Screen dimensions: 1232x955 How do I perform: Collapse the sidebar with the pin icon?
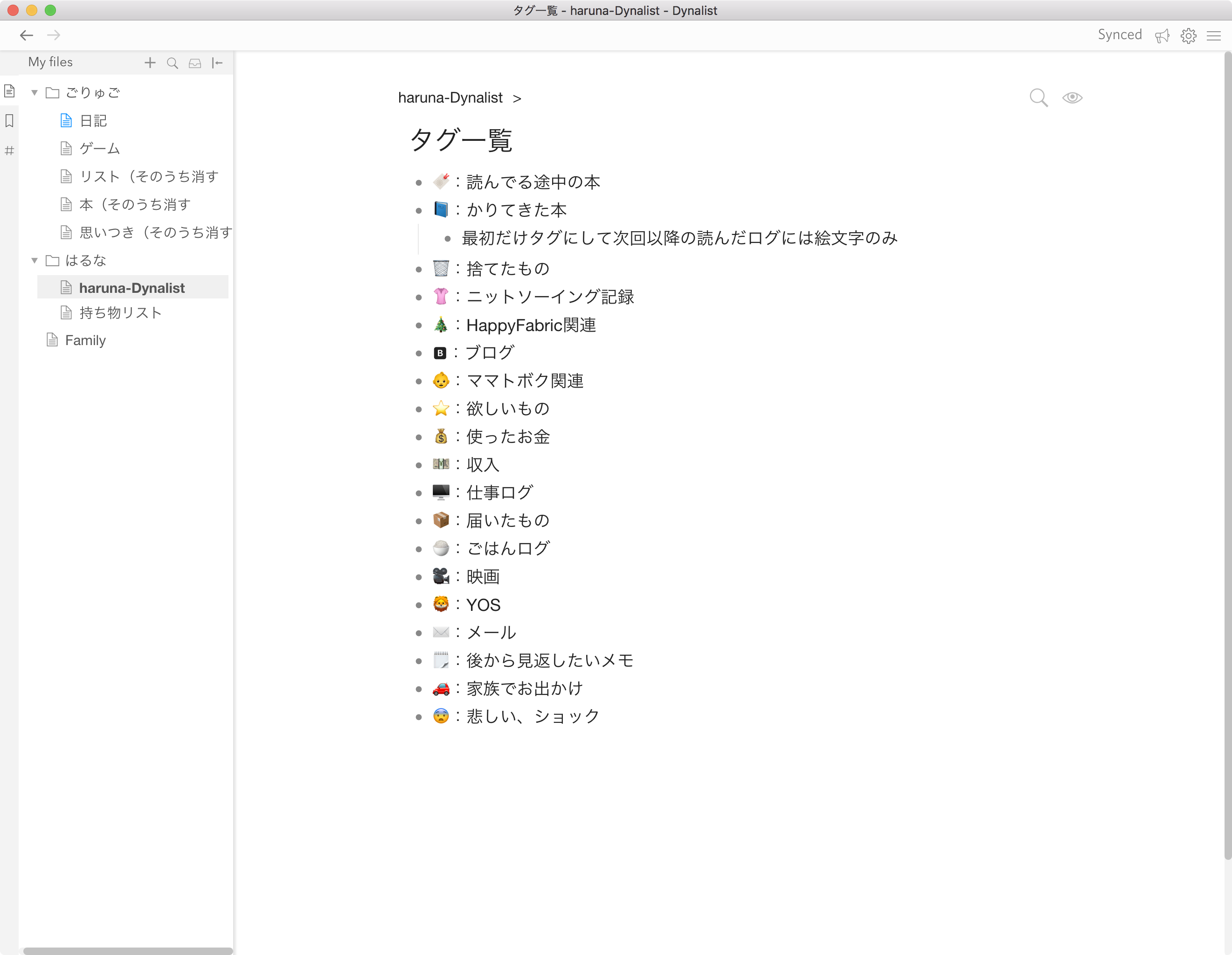(x=217, y=62)
